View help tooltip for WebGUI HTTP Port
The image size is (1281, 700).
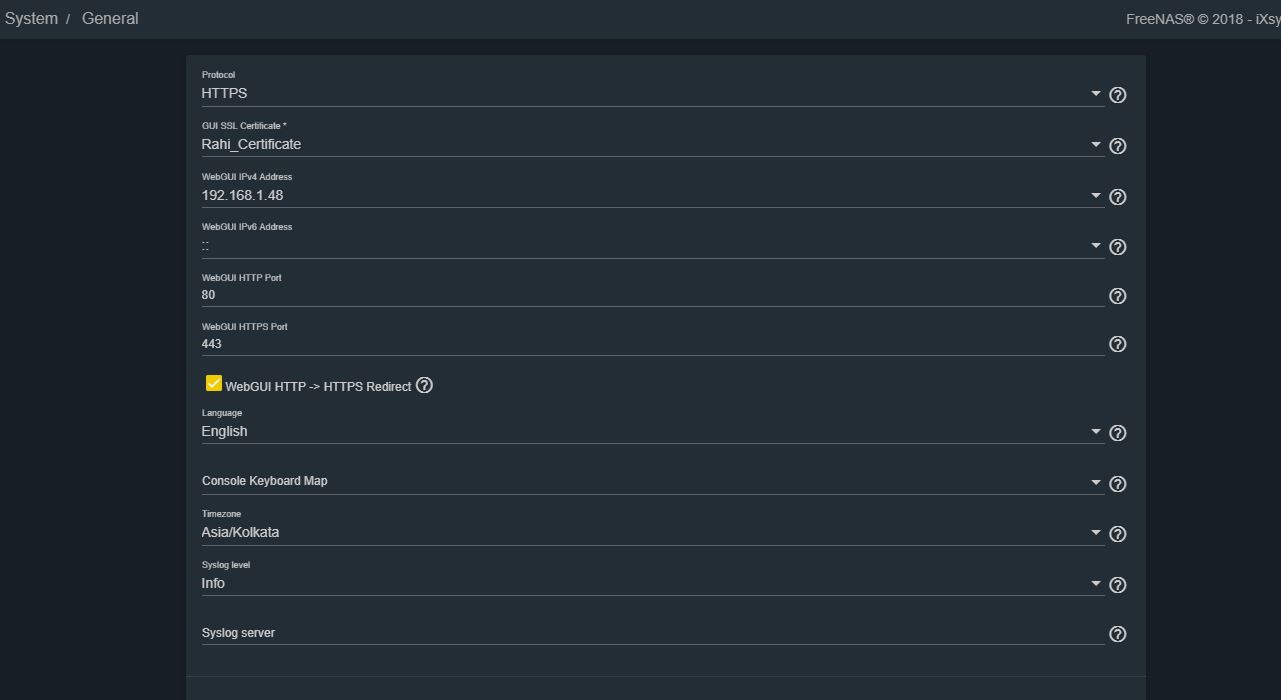pos(1118,296)
